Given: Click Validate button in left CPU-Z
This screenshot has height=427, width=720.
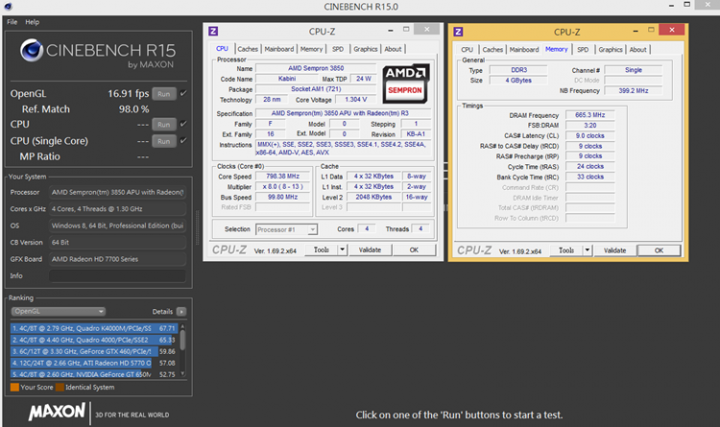Looking at the screenshot, I should (370, 249).
